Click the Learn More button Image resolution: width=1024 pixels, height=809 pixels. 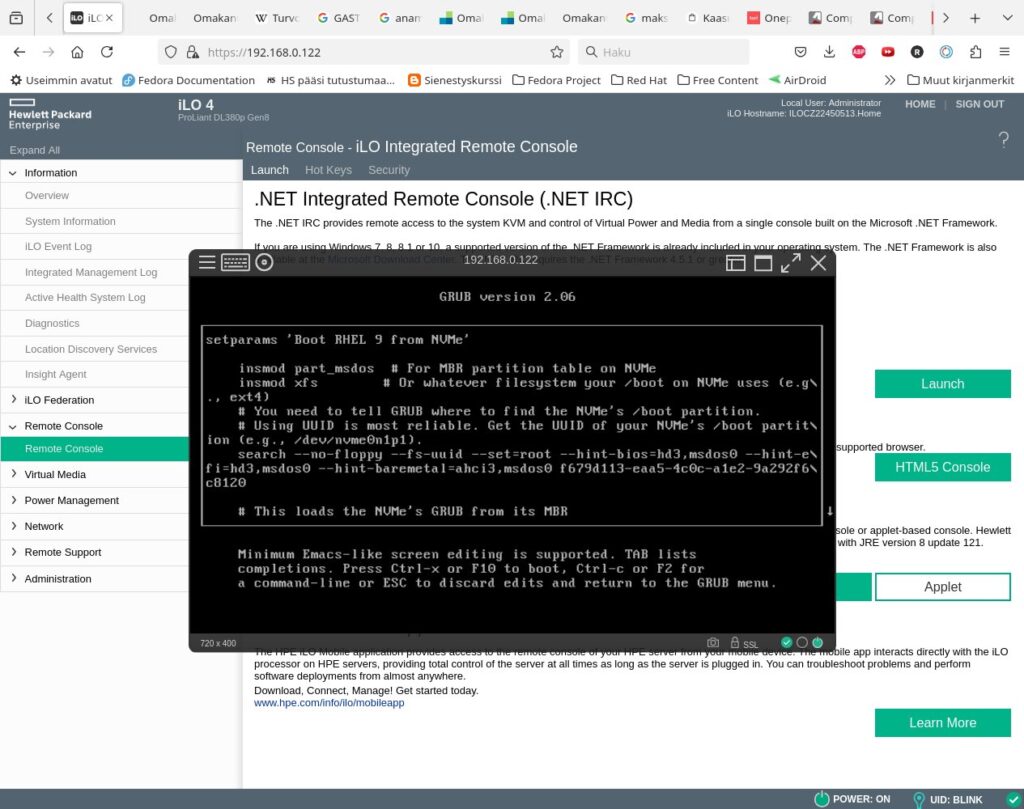942,723
